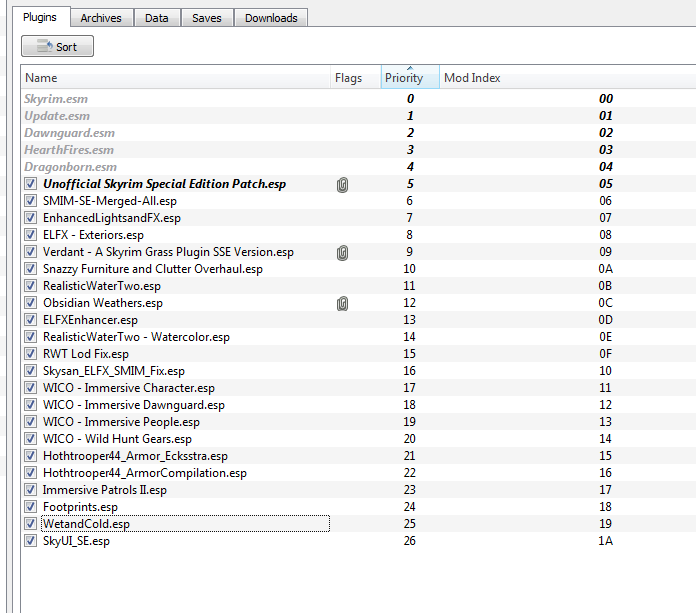This screenshot has width=696, height=613.
Task: Click priority value 21 for Hothtrooper44_Armor_Ecksstra
Action: [x=410, y=456]
